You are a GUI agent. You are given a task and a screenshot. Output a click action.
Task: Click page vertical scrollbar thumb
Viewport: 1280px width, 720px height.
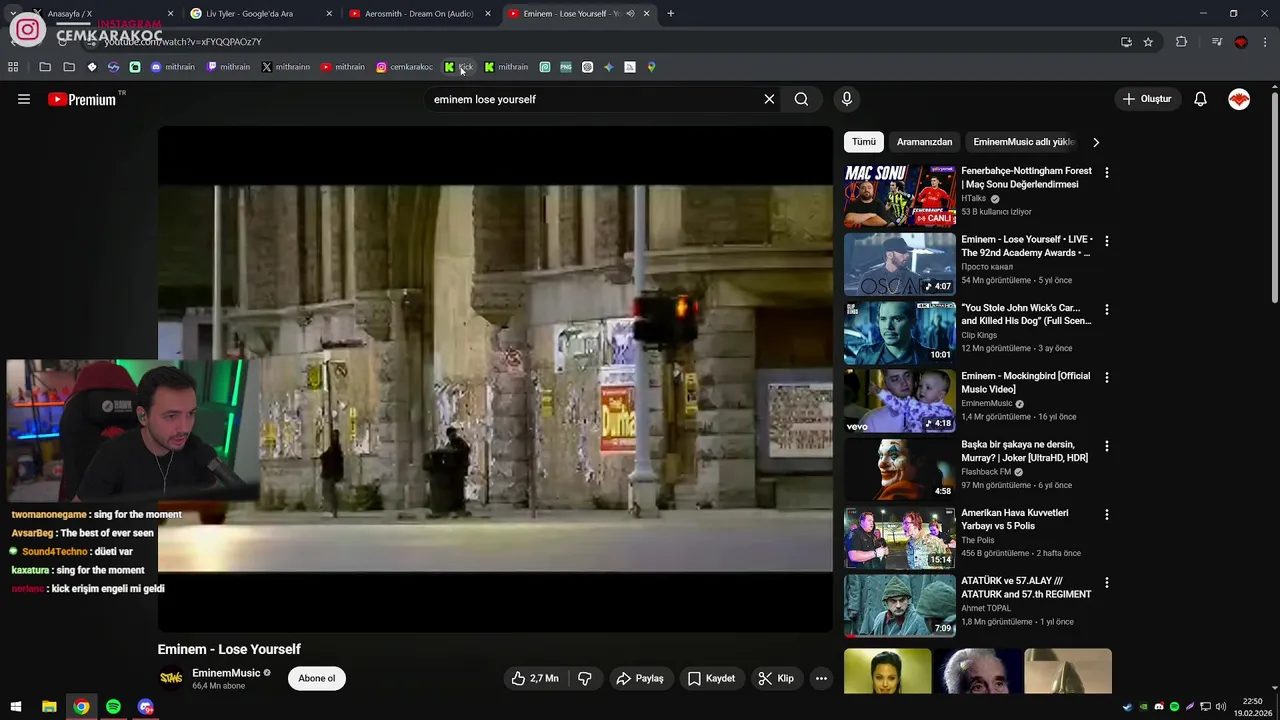1275,197
